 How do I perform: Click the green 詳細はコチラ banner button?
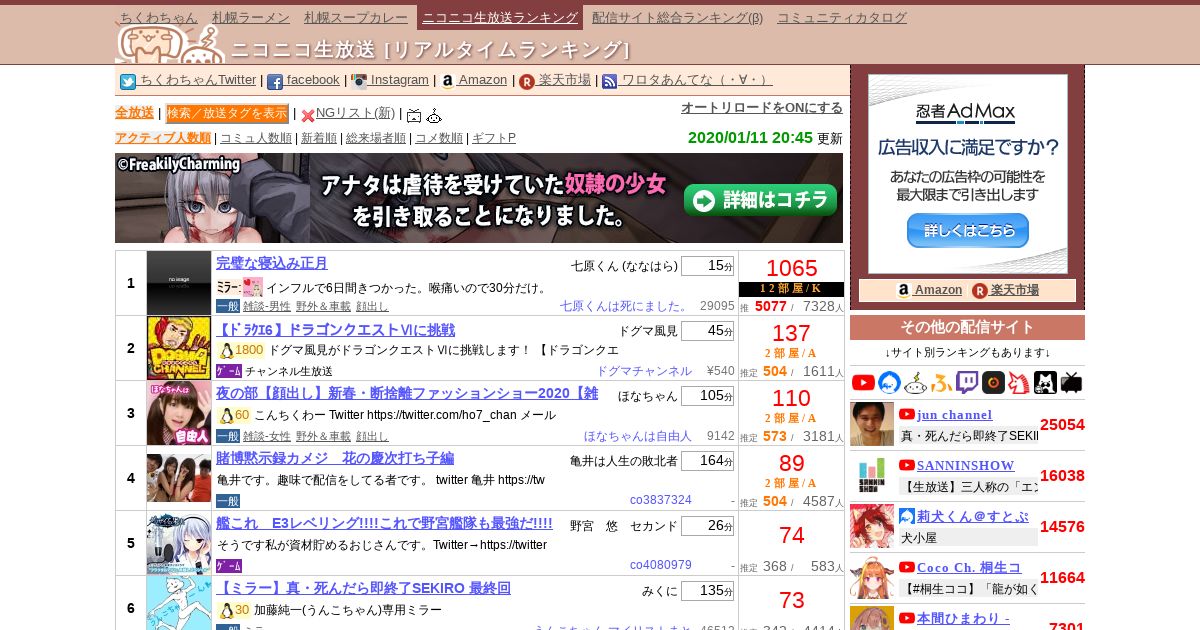[x=761, y=200]
